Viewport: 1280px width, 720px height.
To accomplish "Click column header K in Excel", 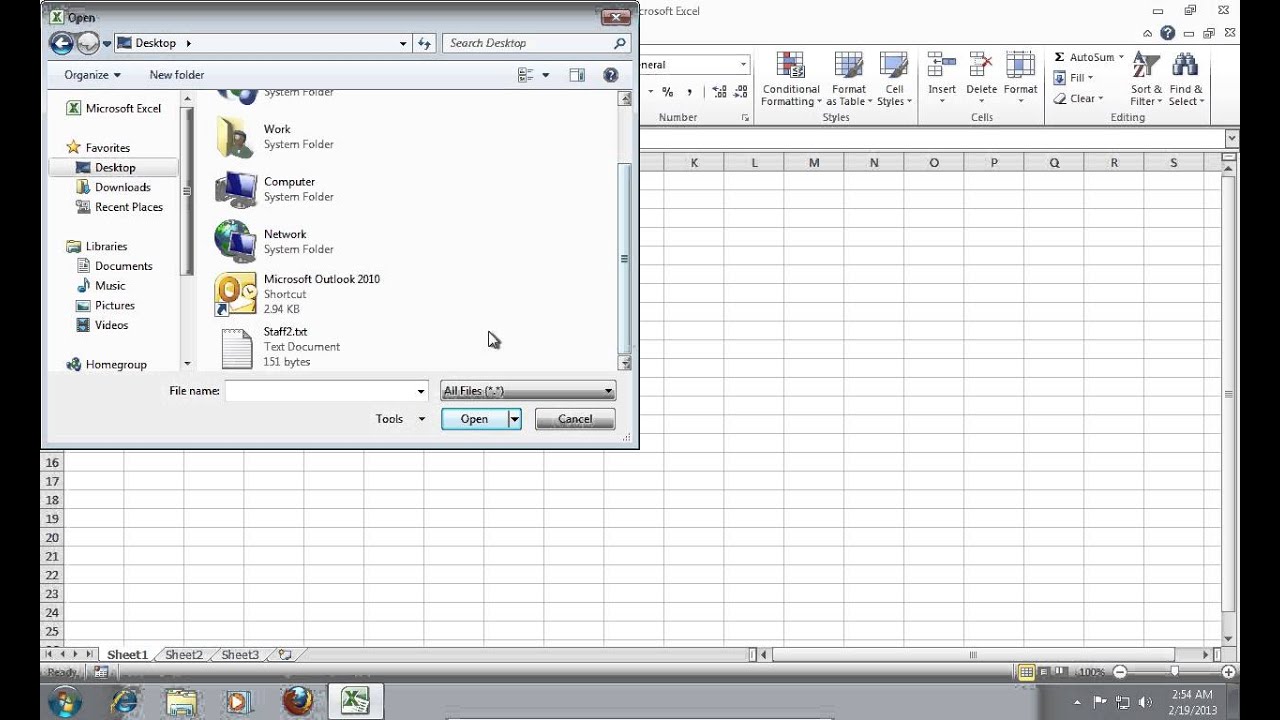I will (x=694, y=163).
